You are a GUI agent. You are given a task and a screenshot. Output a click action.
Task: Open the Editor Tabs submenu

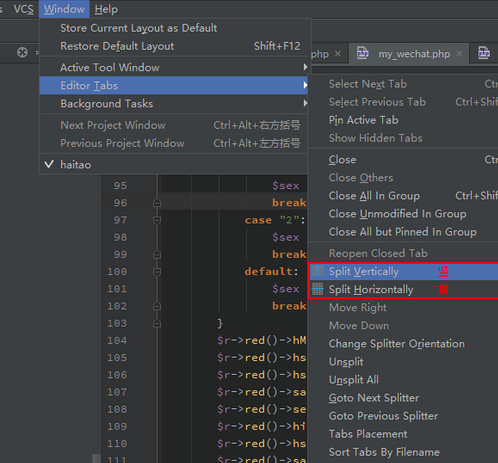[173, 85]
